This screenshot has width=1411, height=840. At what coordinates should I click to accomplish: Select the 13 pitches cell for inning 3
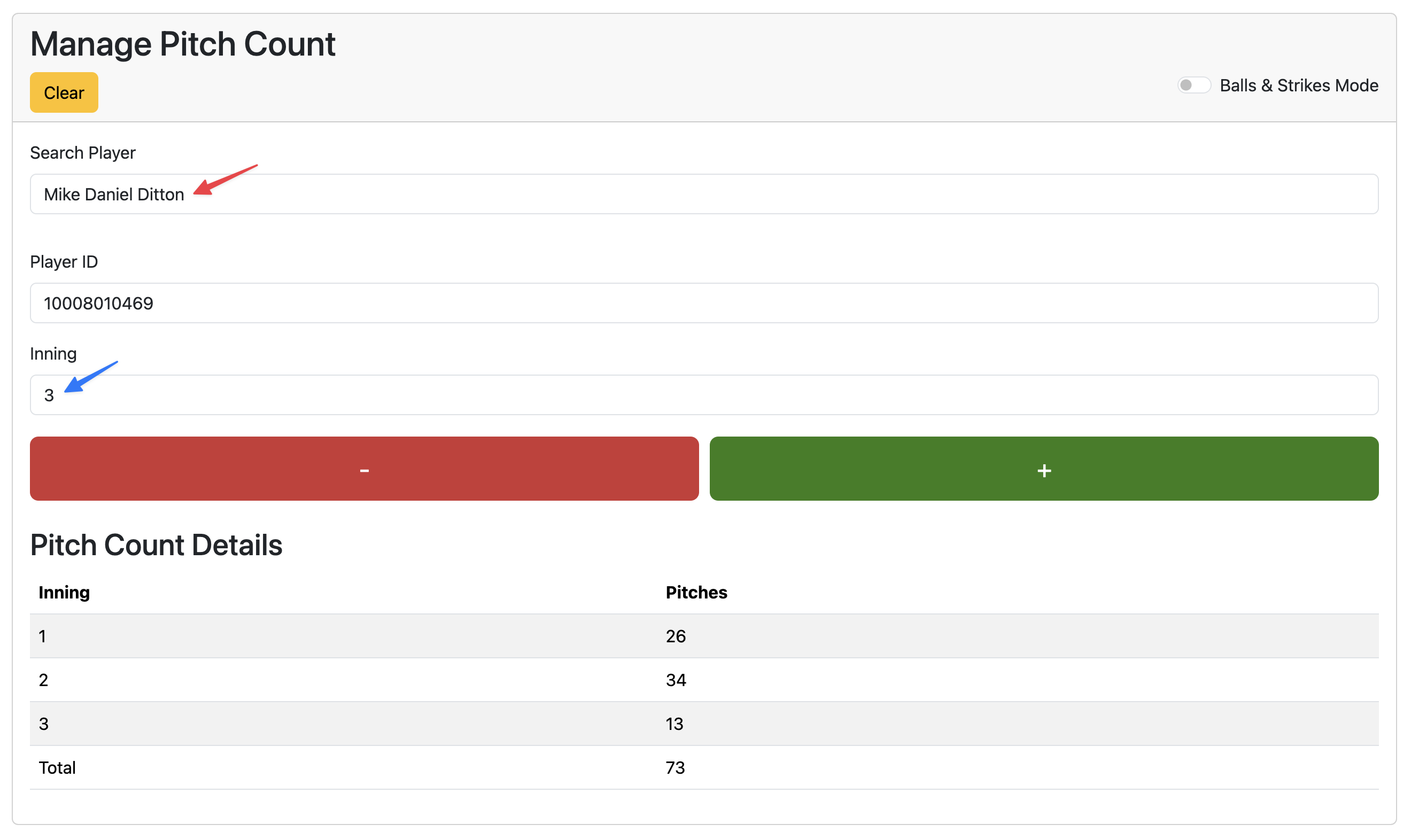(x=674, y=724)
